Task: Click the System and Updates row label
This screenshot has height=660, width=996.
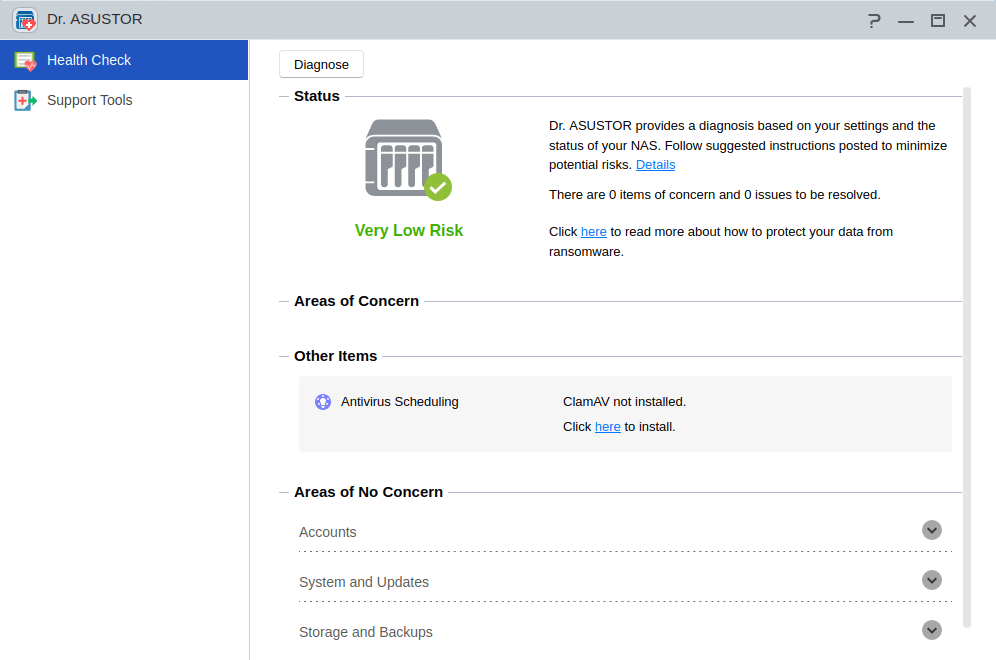Action: [x=364, y=583]
